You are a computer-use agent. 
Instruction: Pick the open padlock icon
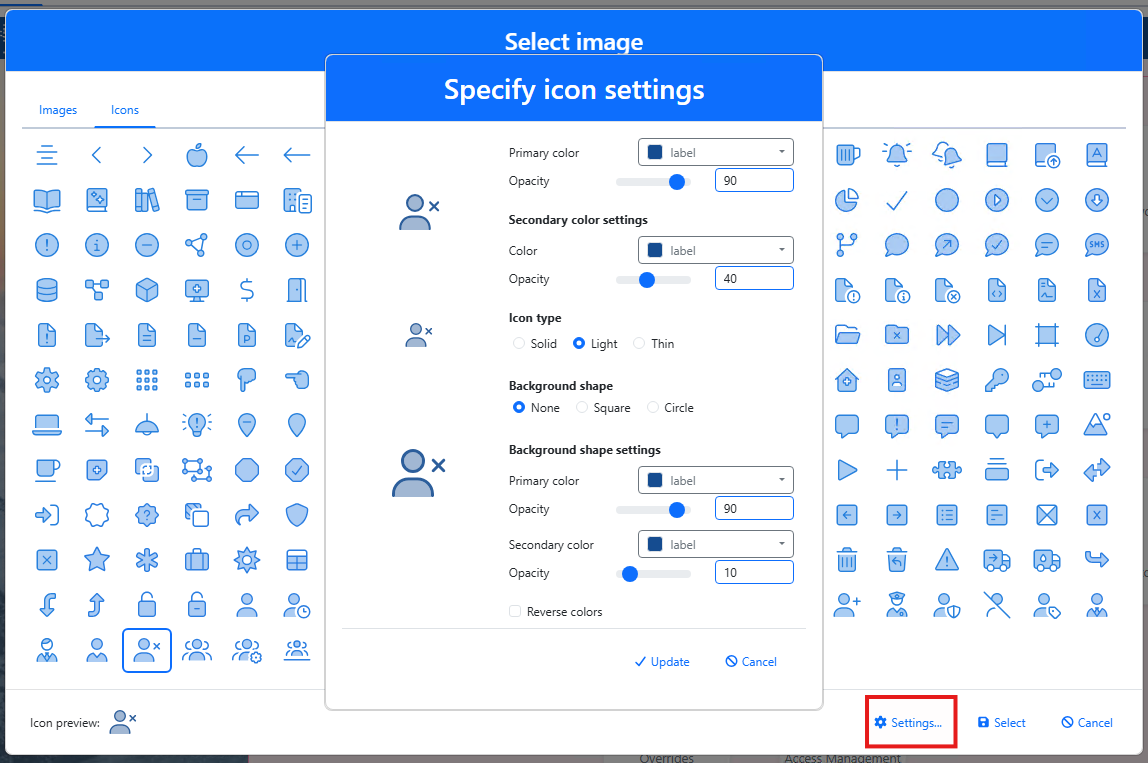pos(147,605)
